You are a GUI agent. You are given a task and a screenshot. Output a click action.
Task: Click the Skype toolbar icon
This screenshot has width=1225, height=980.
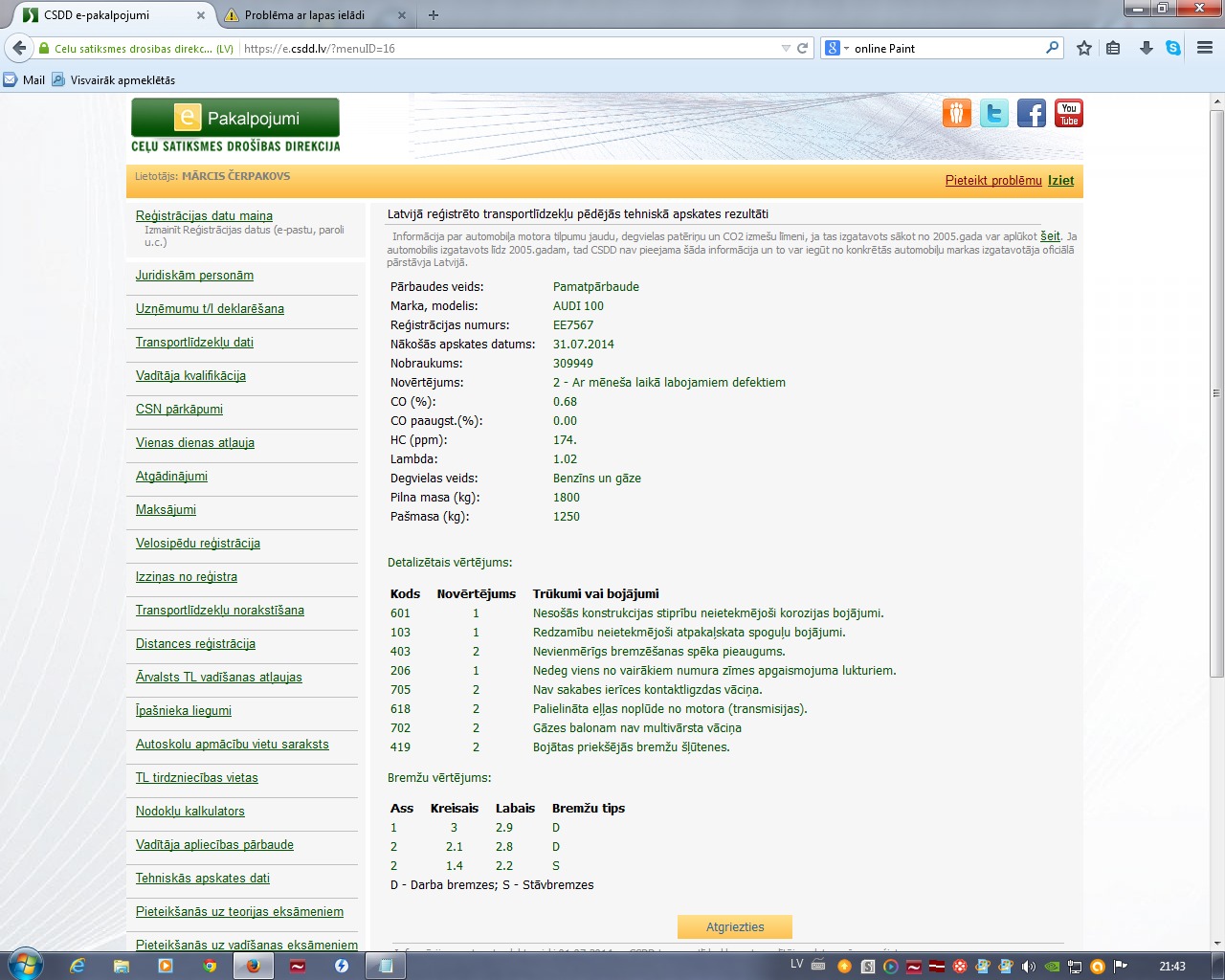click(1173, 48)
